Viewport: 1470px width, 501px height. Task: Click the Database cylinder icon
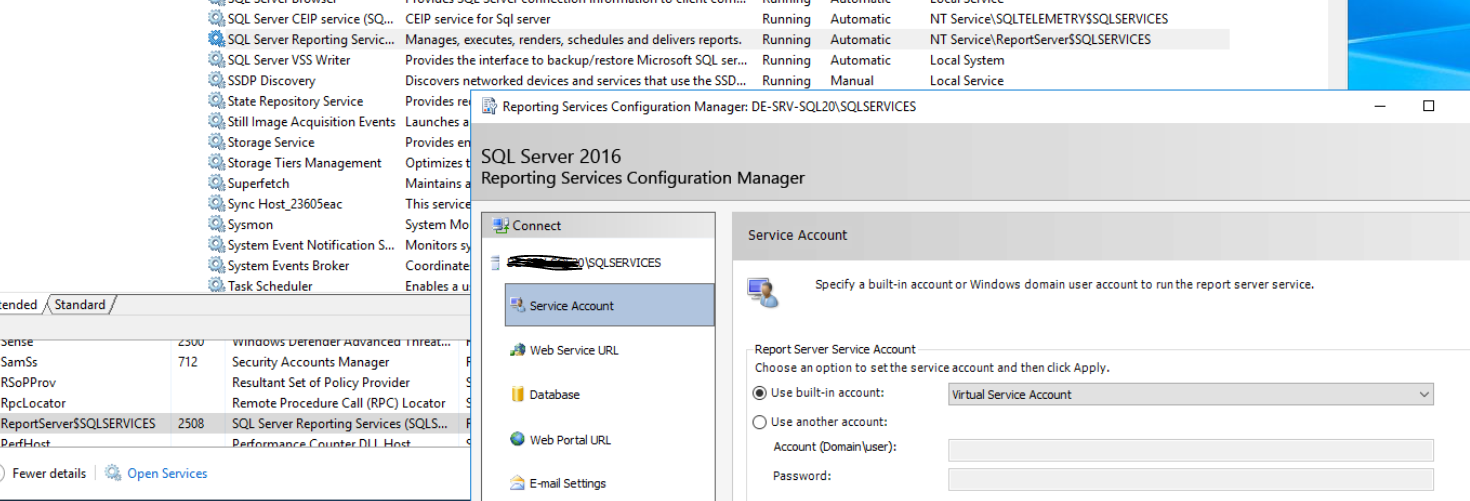point(518,394)
